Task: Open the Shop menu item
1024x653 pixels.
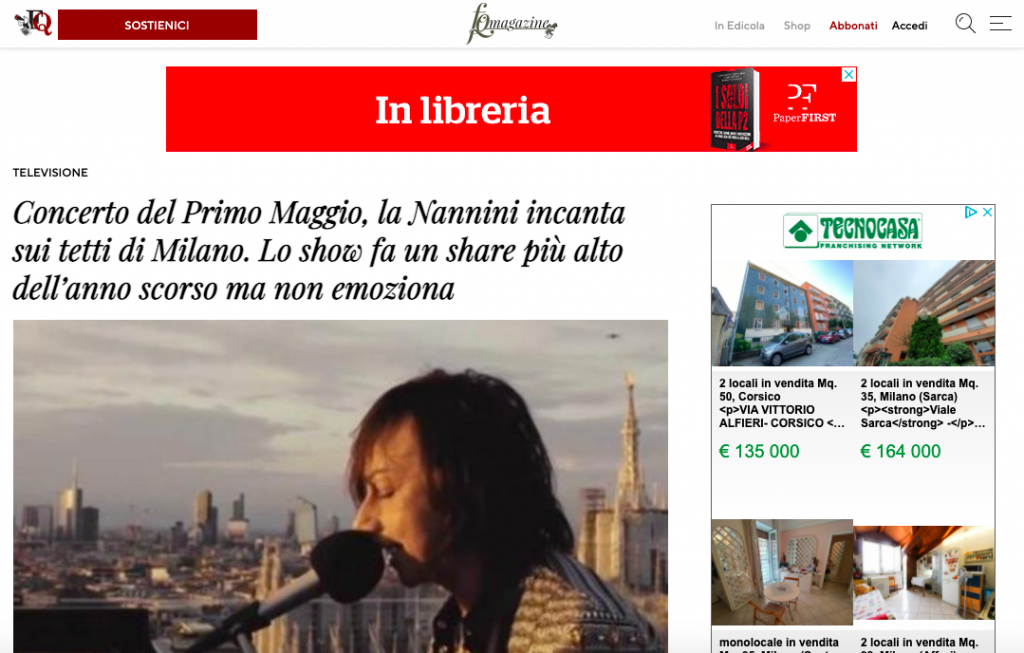Action: tap(797, 25)
